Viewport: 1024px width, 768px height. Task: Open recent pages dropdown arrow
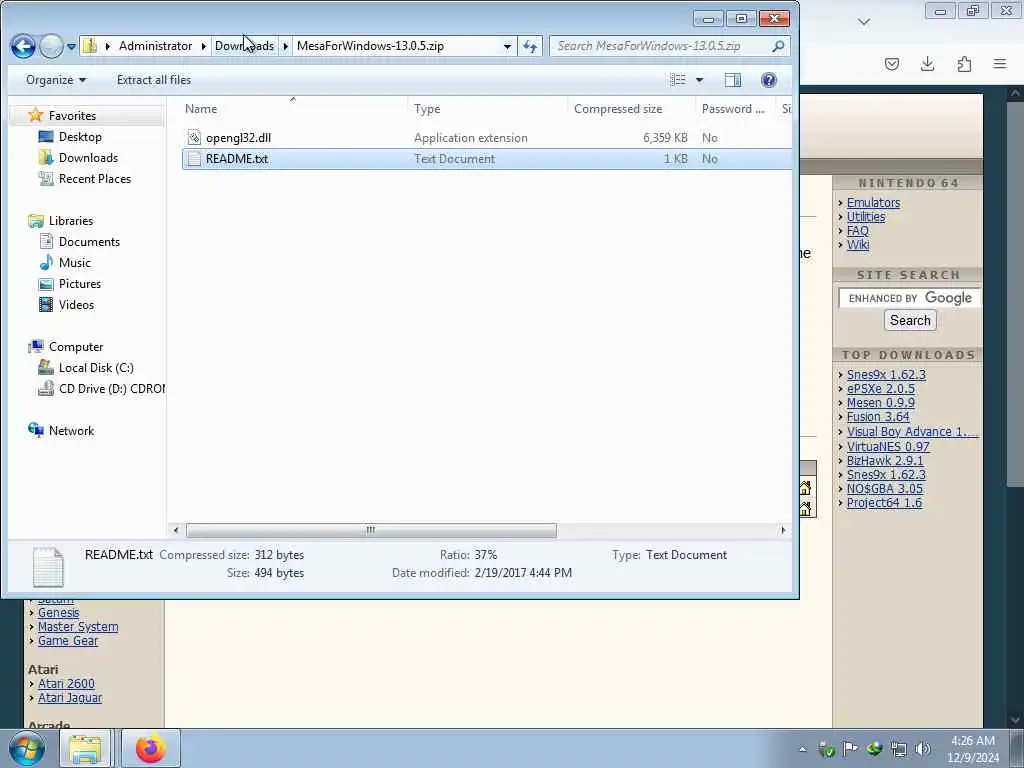[71, 46]
